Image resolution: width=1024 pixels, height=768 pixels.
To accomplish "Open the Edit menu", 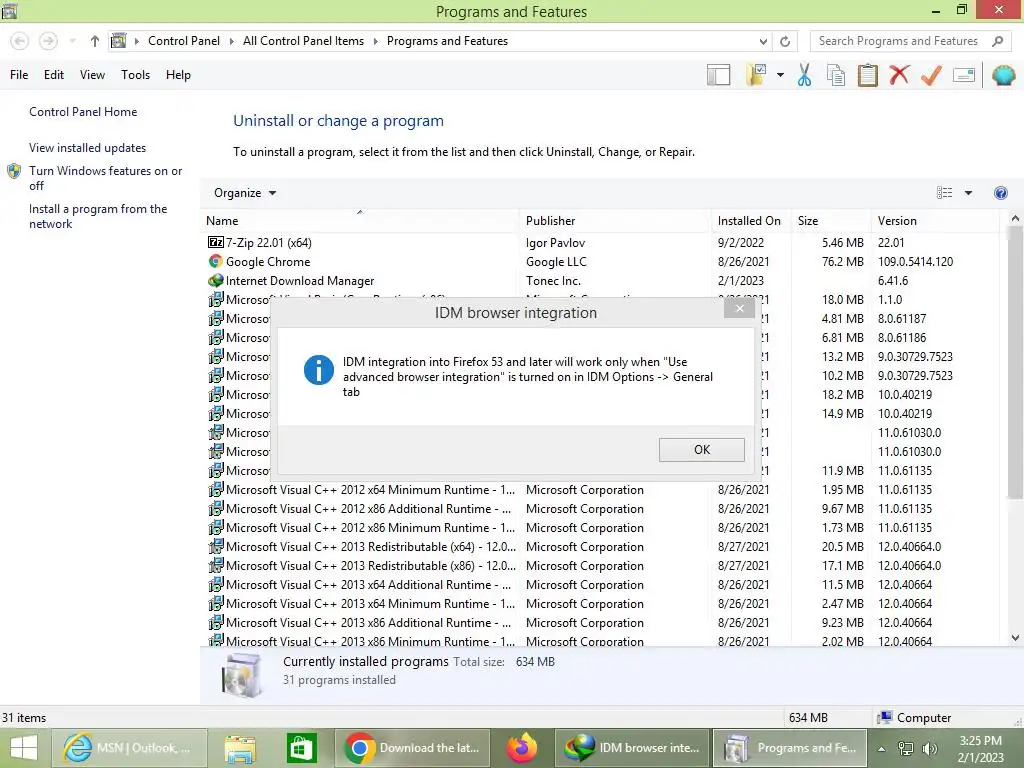I will (x=54, y=75).
